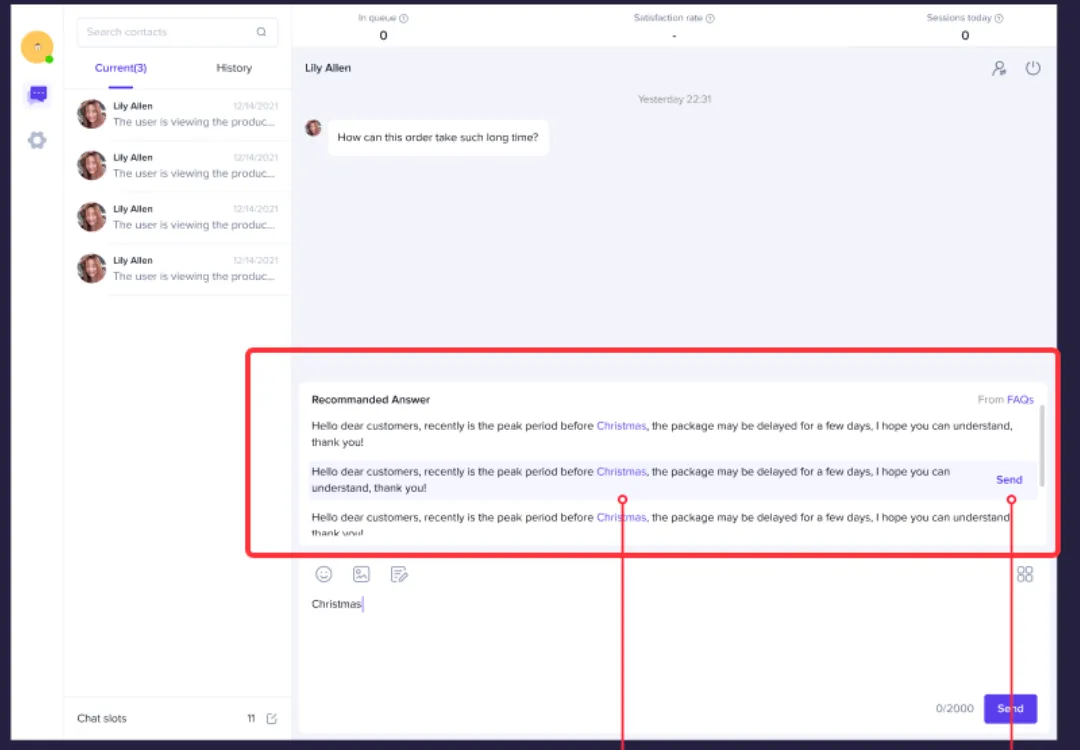This screenshot has height=750, width=1080.
Task: Open the grid apps icon above composer
Action: tap(1025, 574)
